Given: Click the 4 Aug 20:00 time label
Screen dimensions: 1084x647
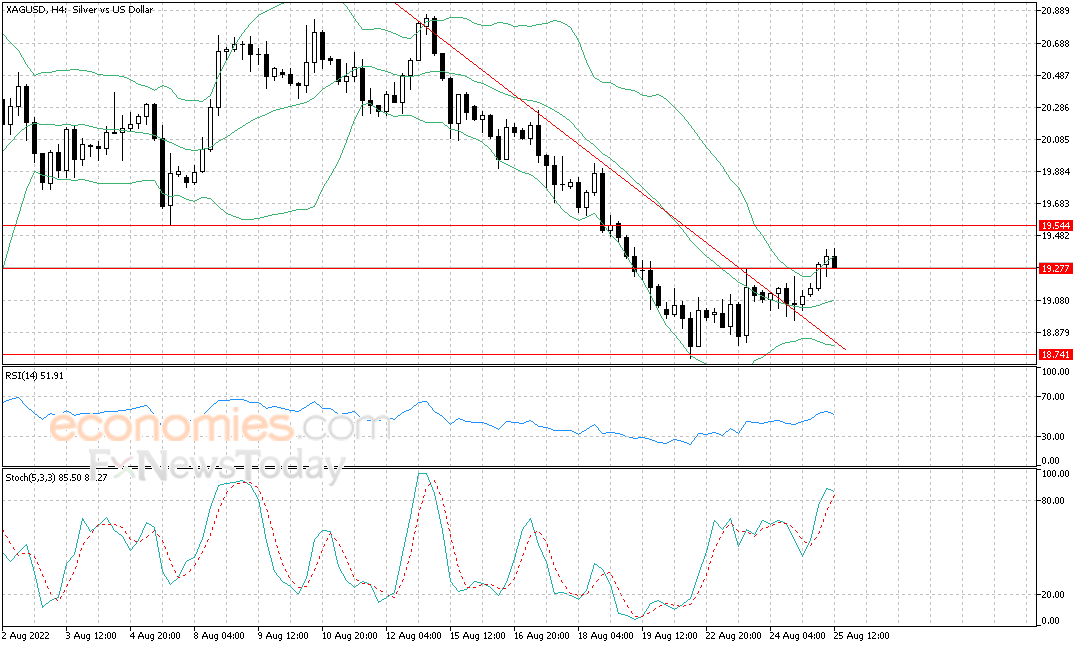Looking at the screenshot, I should pyautogui.click(x=155, y=636).
